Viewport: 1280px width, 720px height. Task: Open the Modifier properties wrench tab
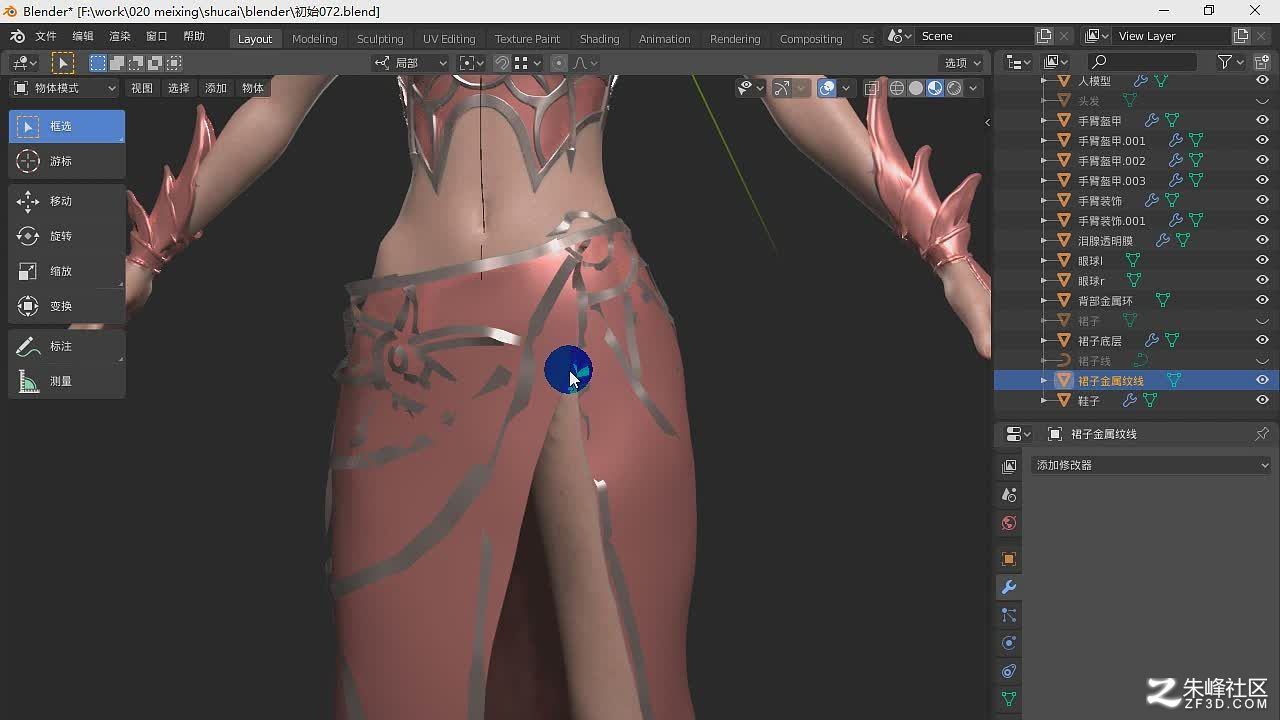[x=1009, y=587]
